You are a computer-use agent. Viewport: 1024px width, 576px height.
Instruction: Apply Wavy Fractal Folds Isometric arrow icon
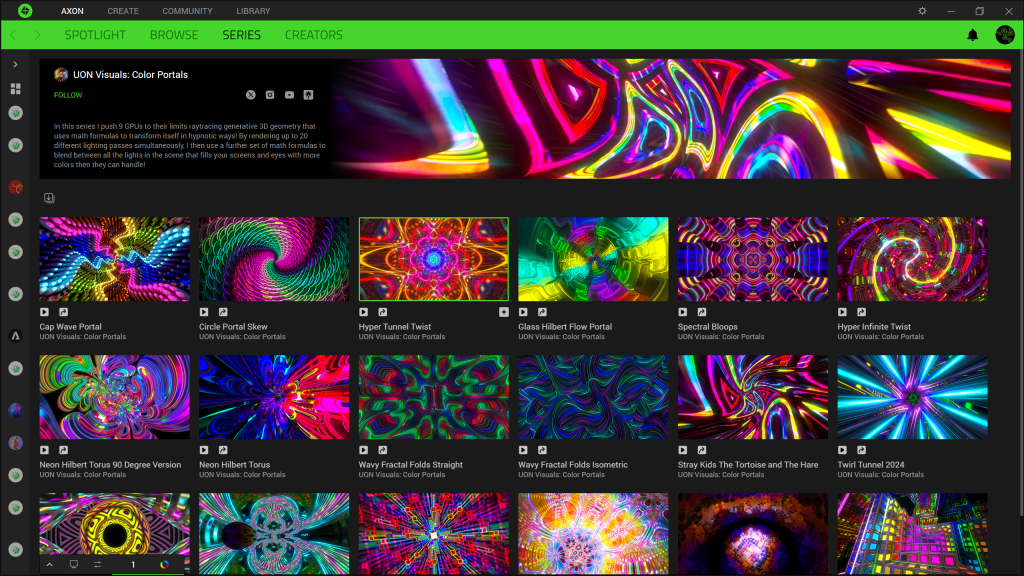click(542, 450)
